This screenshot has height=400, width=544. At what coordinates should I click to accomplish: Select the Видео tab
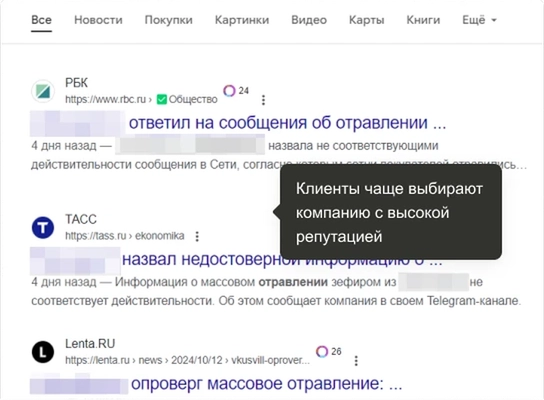click(x=309, y=20)
